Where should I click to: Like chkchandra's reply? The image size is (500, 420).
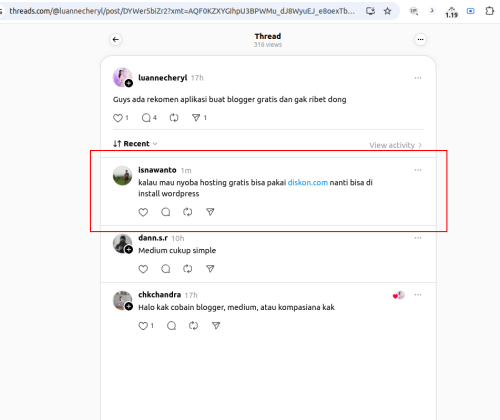pos(143,326)
